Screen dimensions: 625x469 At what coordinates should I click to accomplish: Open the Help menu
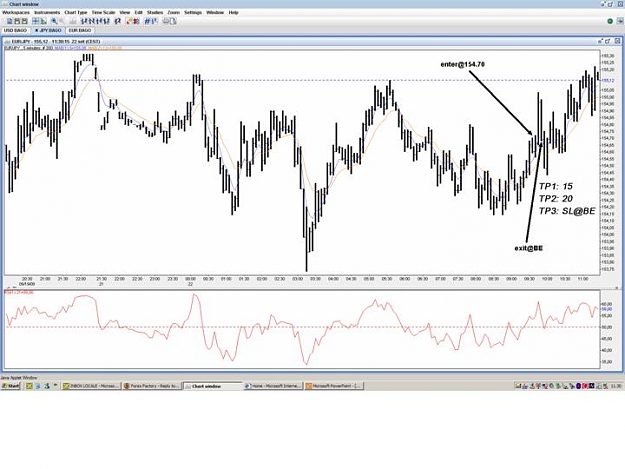point(233,13)
